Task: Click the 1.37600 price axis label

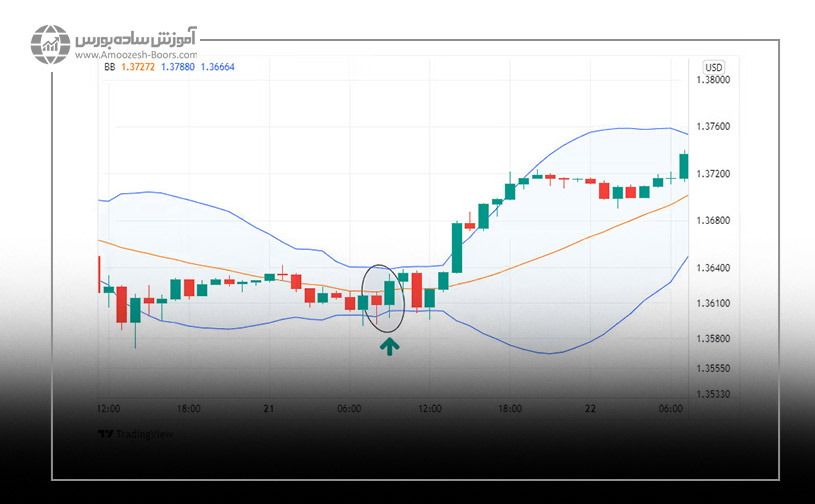Action: 711,127
